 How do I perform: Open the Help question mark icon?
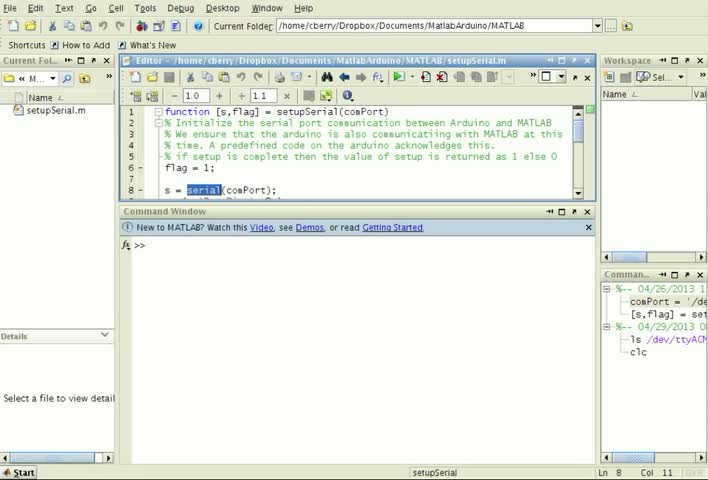(x=198, y=26)
